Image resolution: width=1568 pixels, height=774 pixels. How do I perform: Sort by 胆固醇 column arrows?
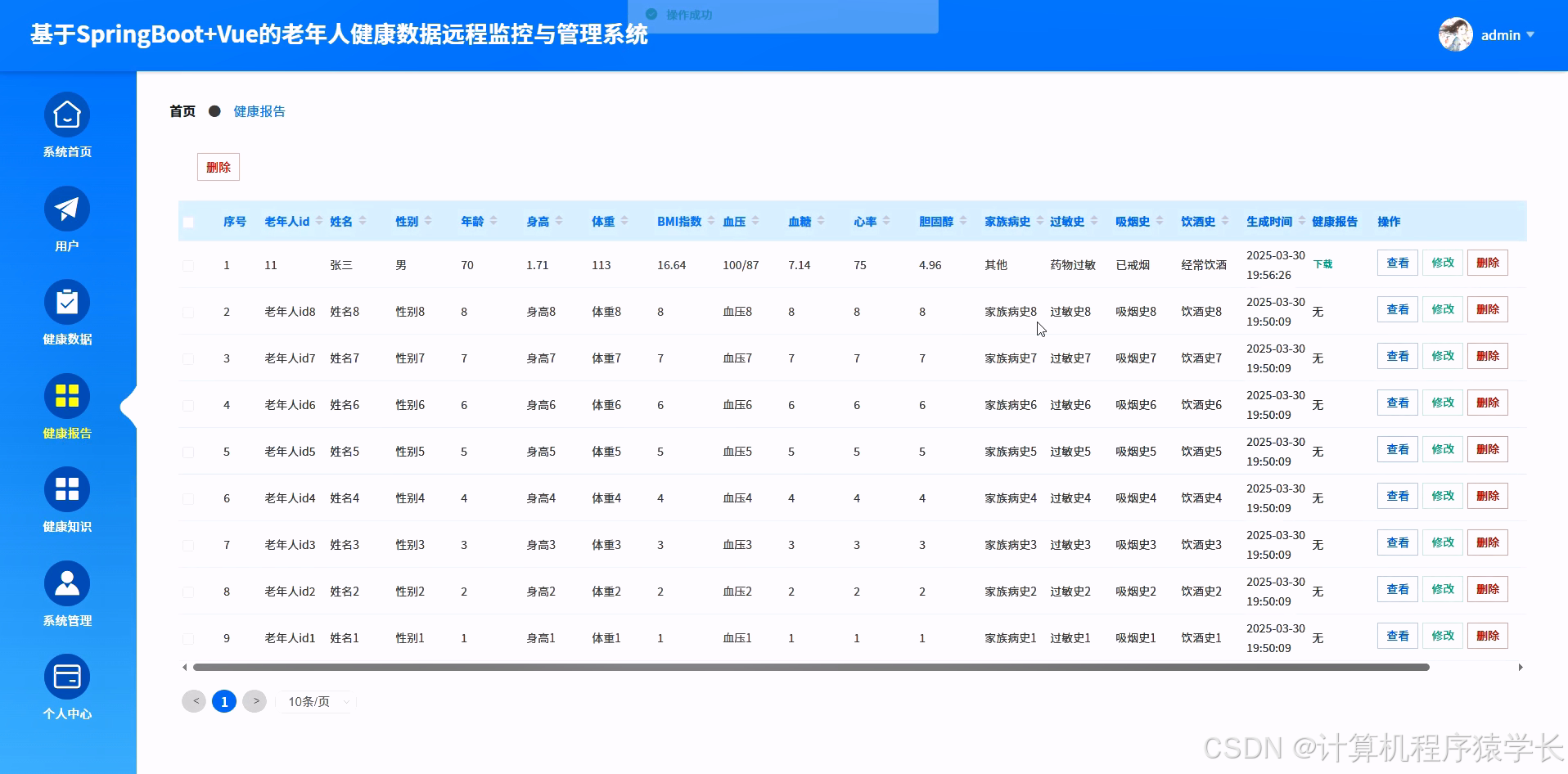[963, 221]
